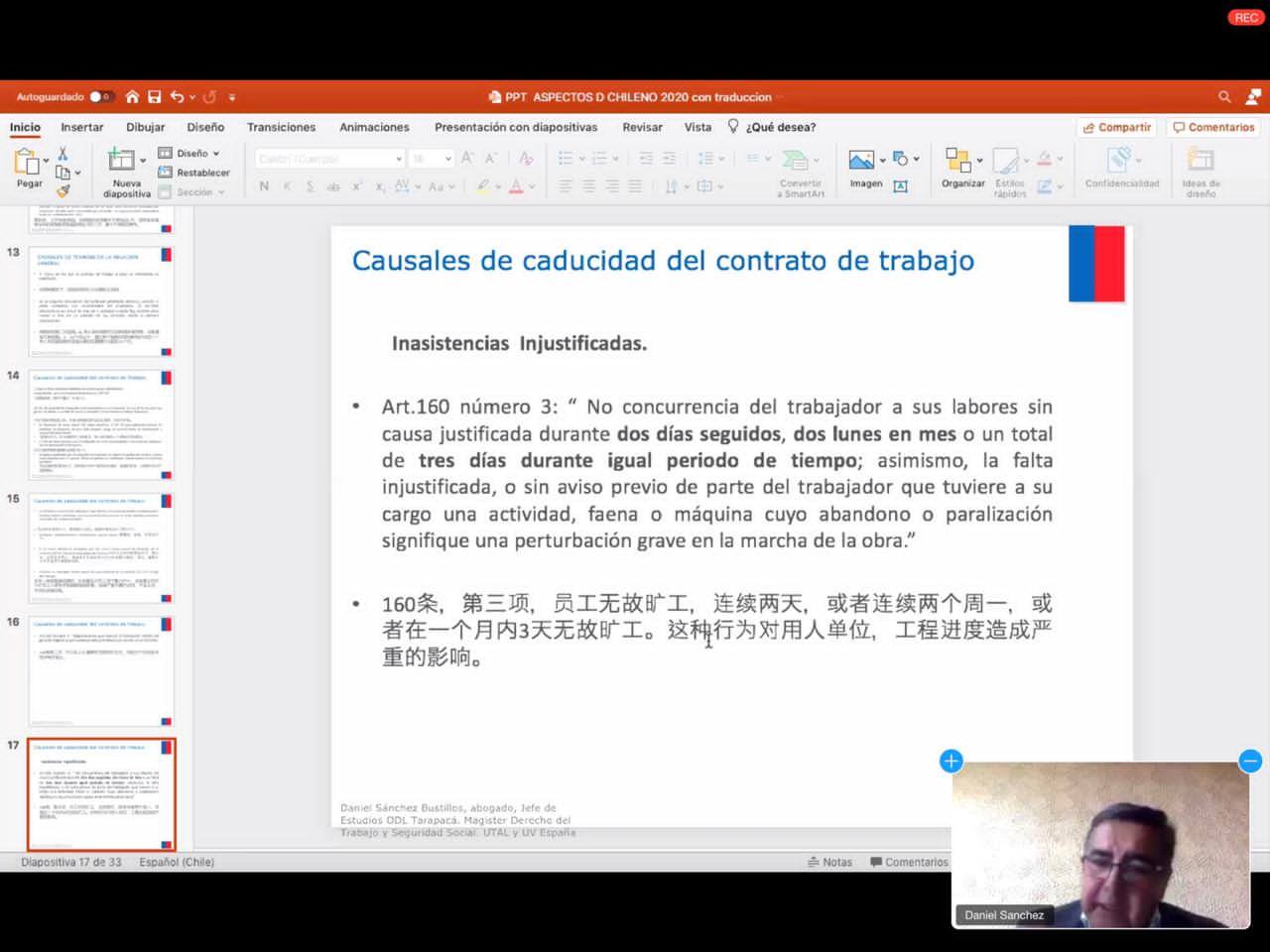Image resolution: width=1270 pixels, height=952 pixels.
Task: Insert a text box from the ribbon
Action: tap(901, 186)
